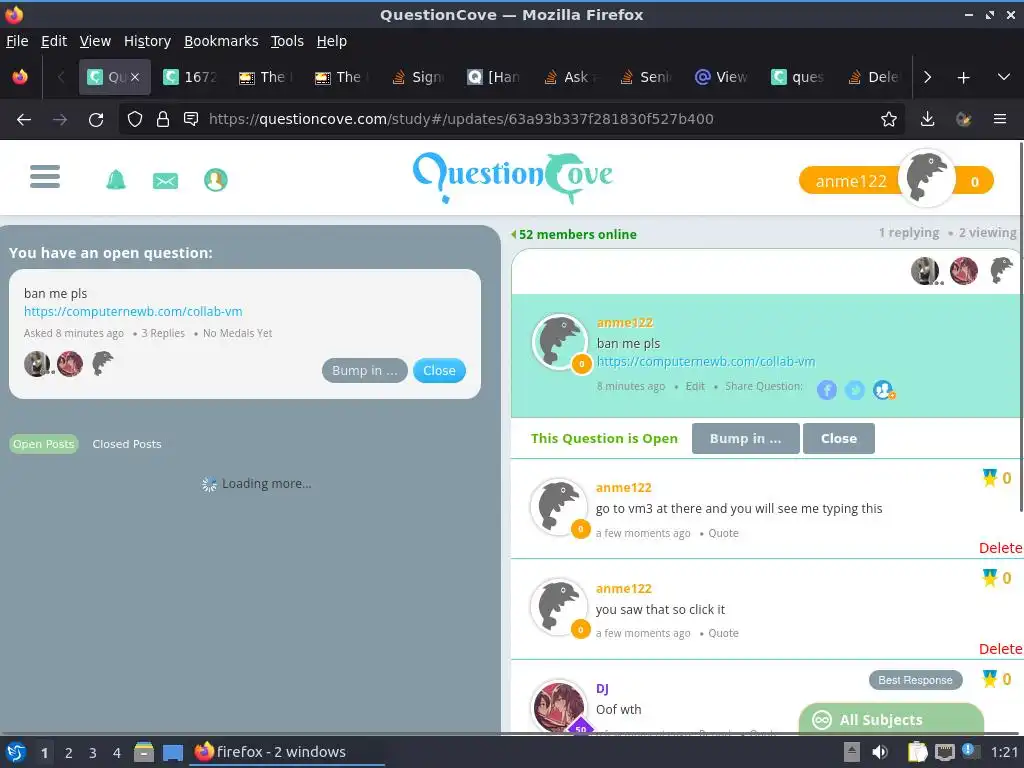Click Close in the open question card

pyautogui.click(x=439, y=370)
